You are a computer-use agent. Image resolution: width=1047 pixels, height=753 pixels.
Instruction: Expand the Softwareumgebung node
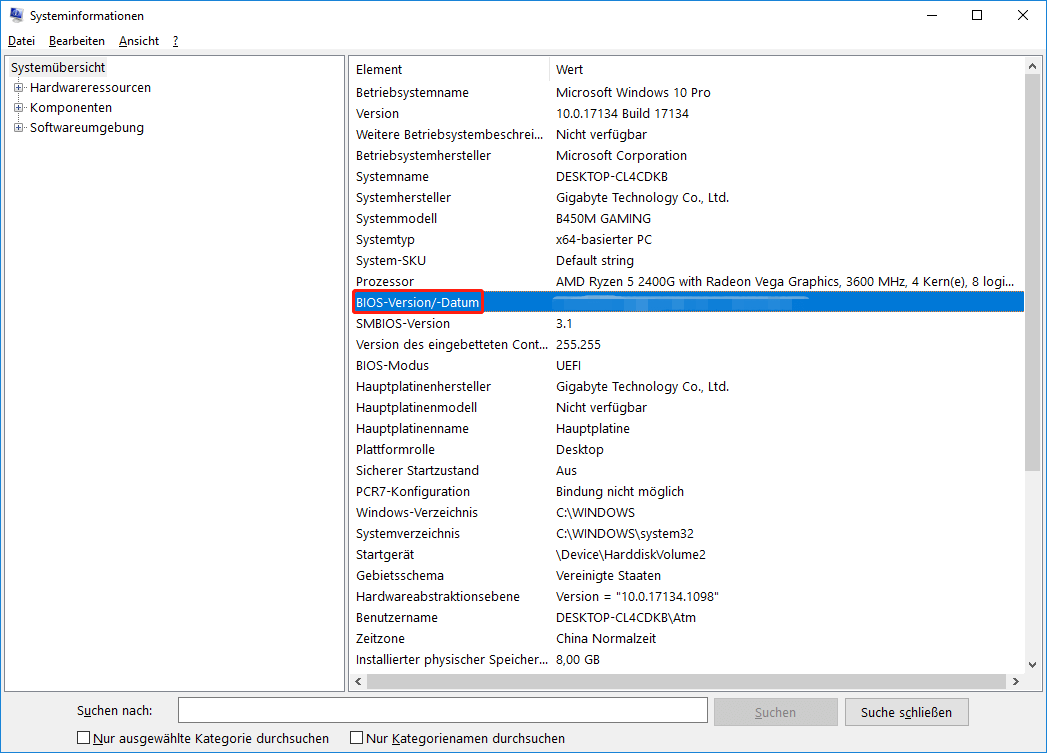tap(19, 128)
